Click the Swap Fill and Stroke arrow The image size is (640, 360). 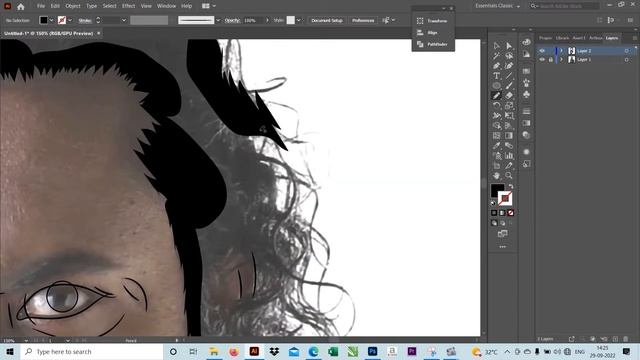click(511, 186)
